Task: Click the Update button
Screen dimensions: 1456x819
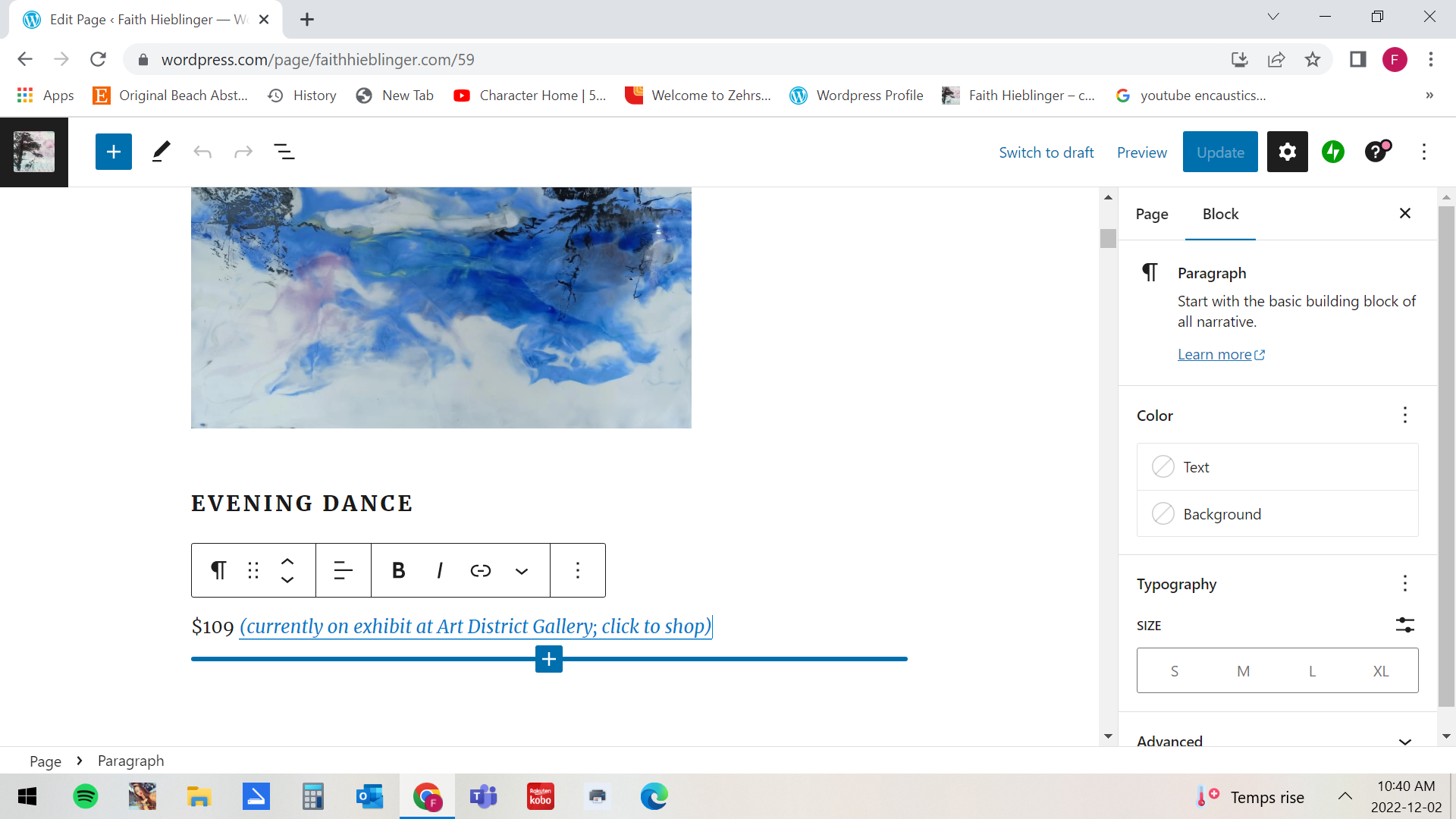Action: click(1220, 152)
